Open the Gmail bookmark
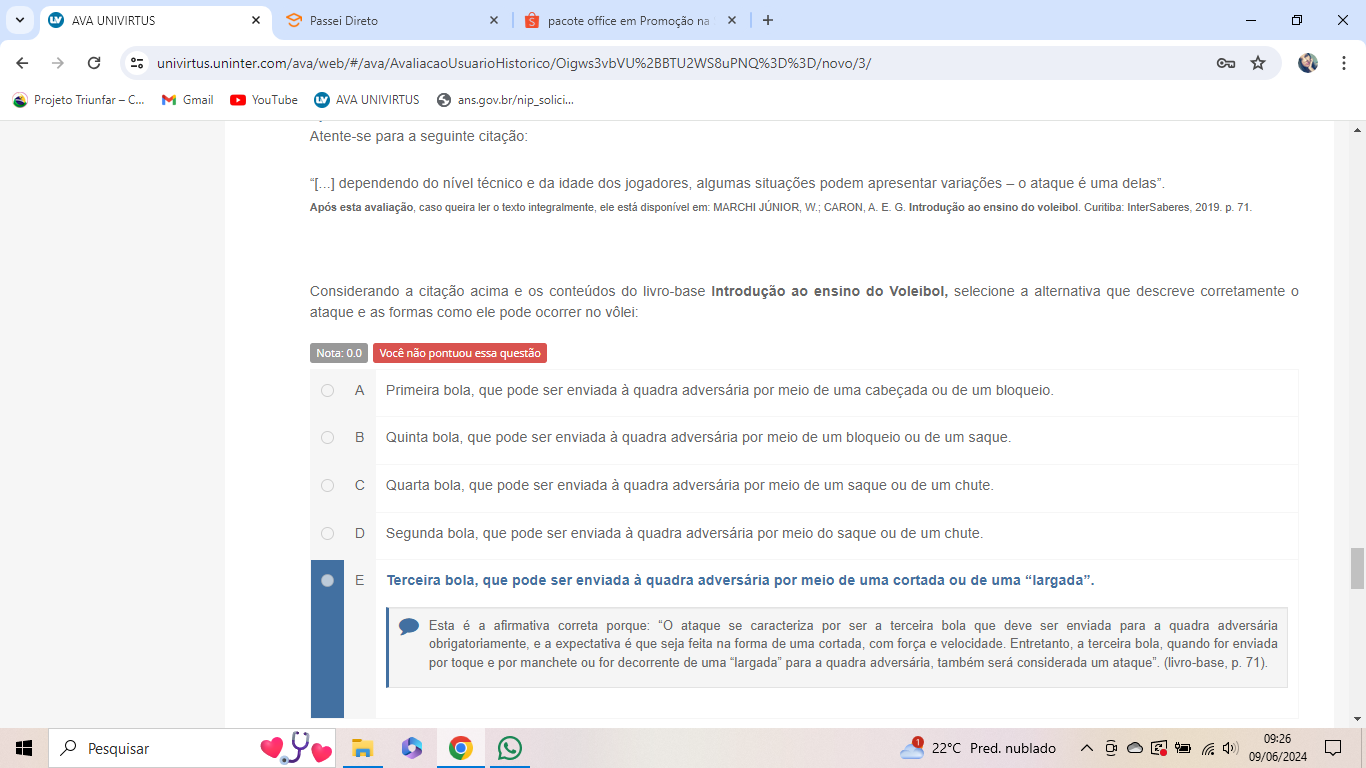Screen dimensions: 1366x768 pos(188,100)
